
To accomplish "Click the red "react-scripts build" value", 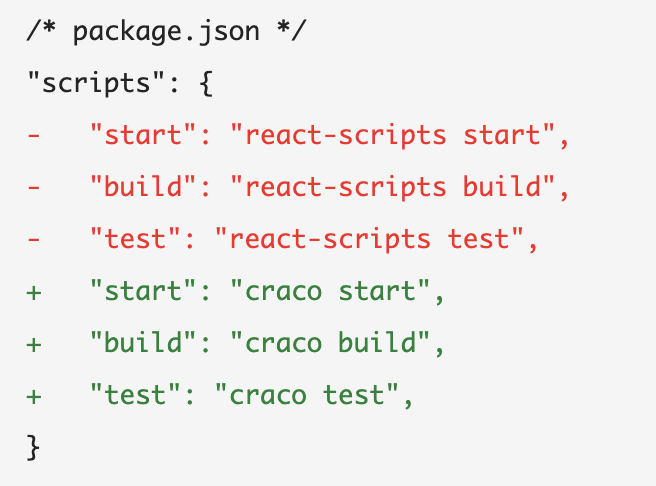I will point(393,187).
